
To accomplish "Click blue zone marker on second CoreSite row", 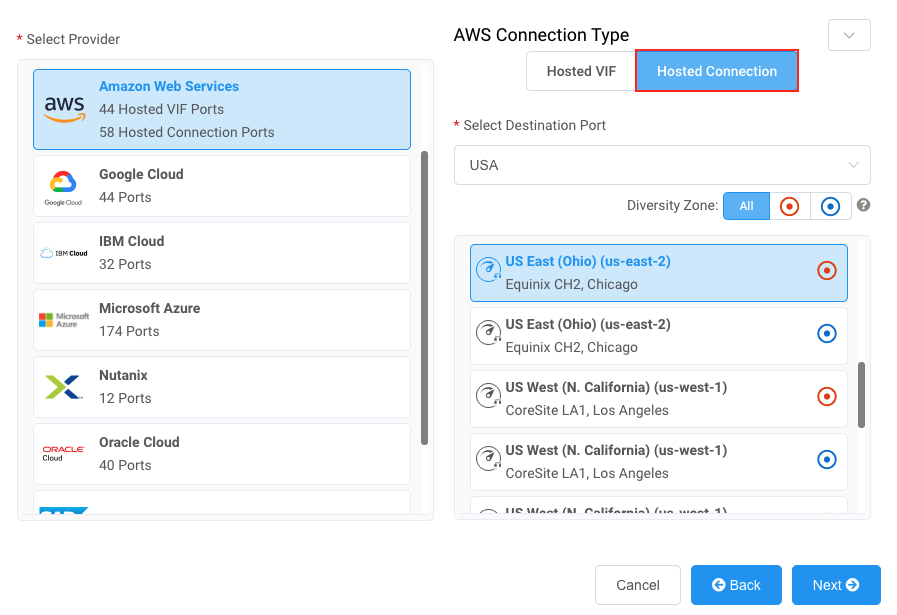I will coord(827,459).
